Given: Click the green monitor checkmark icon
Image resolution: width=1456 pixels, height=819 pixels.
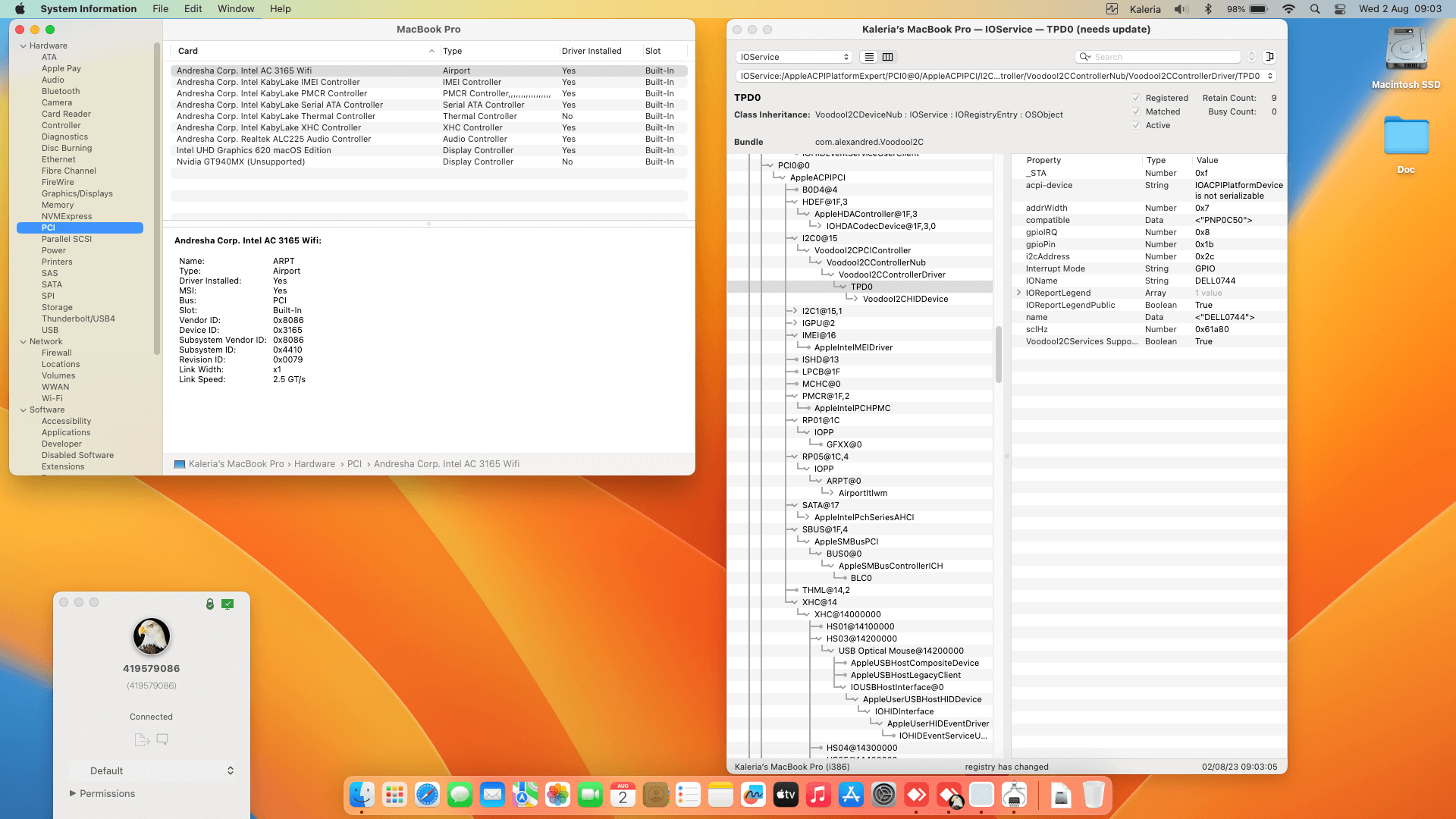Looking at the screenshot, I should tap(227, 604).
